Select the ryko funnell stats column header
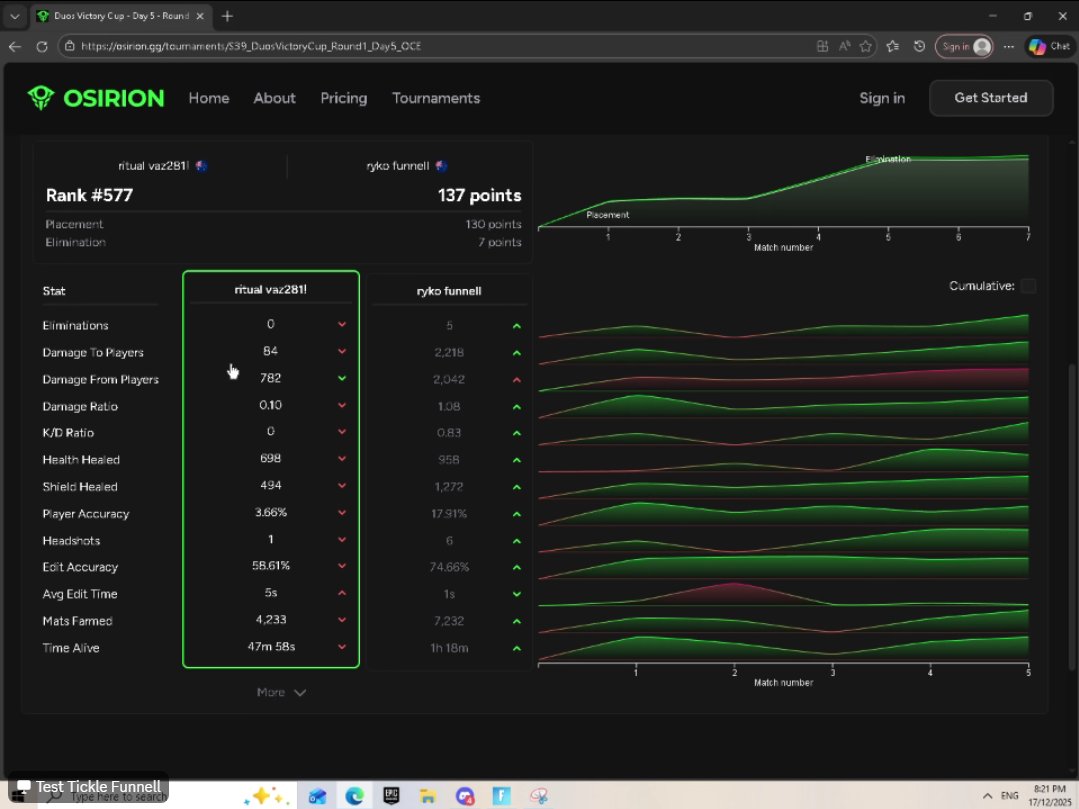This screenshot has width=1079, height=809. (x=449, y=291)
